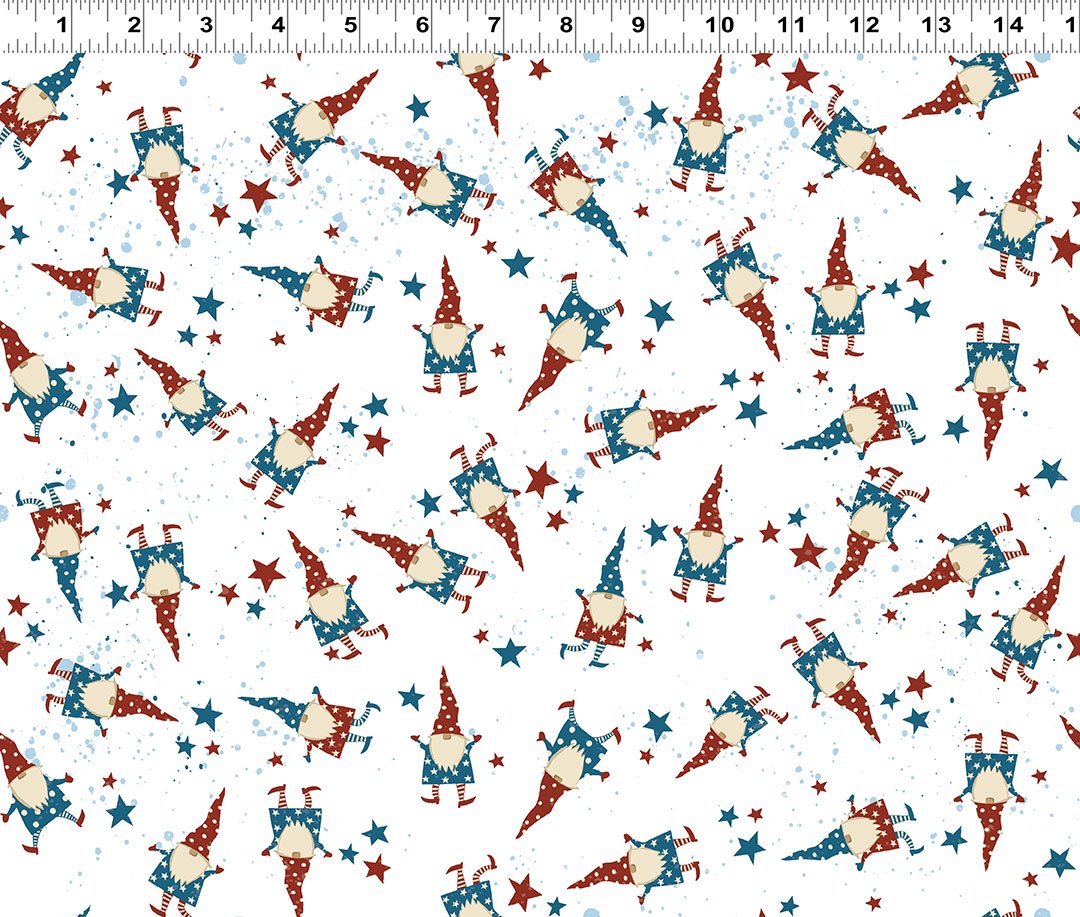Select the 12 inch ruler label

click(864, 25)
